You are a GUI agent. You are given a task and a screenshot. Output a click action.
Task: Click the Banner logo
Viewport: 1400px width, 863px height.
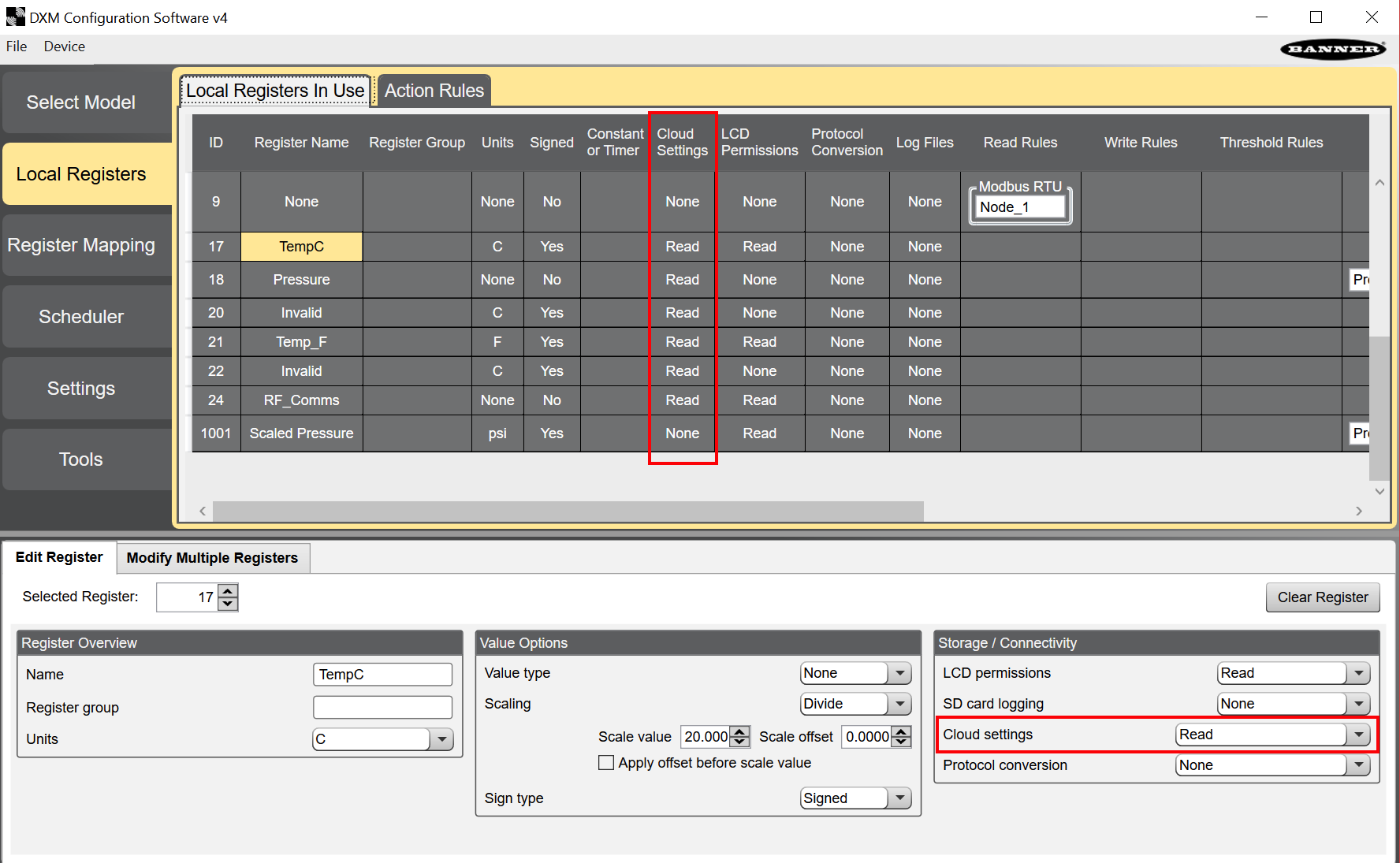(1333, 49)
